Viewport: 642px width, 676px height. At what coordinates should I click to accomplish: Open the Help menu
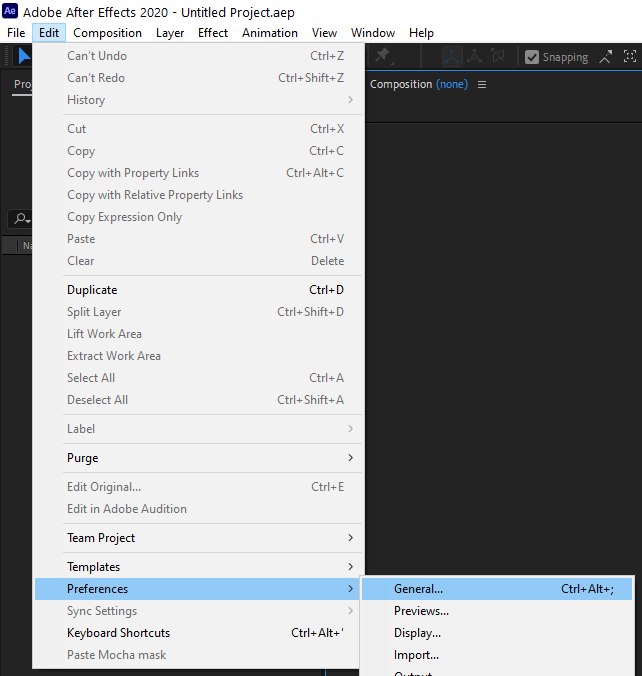point(421,33)
